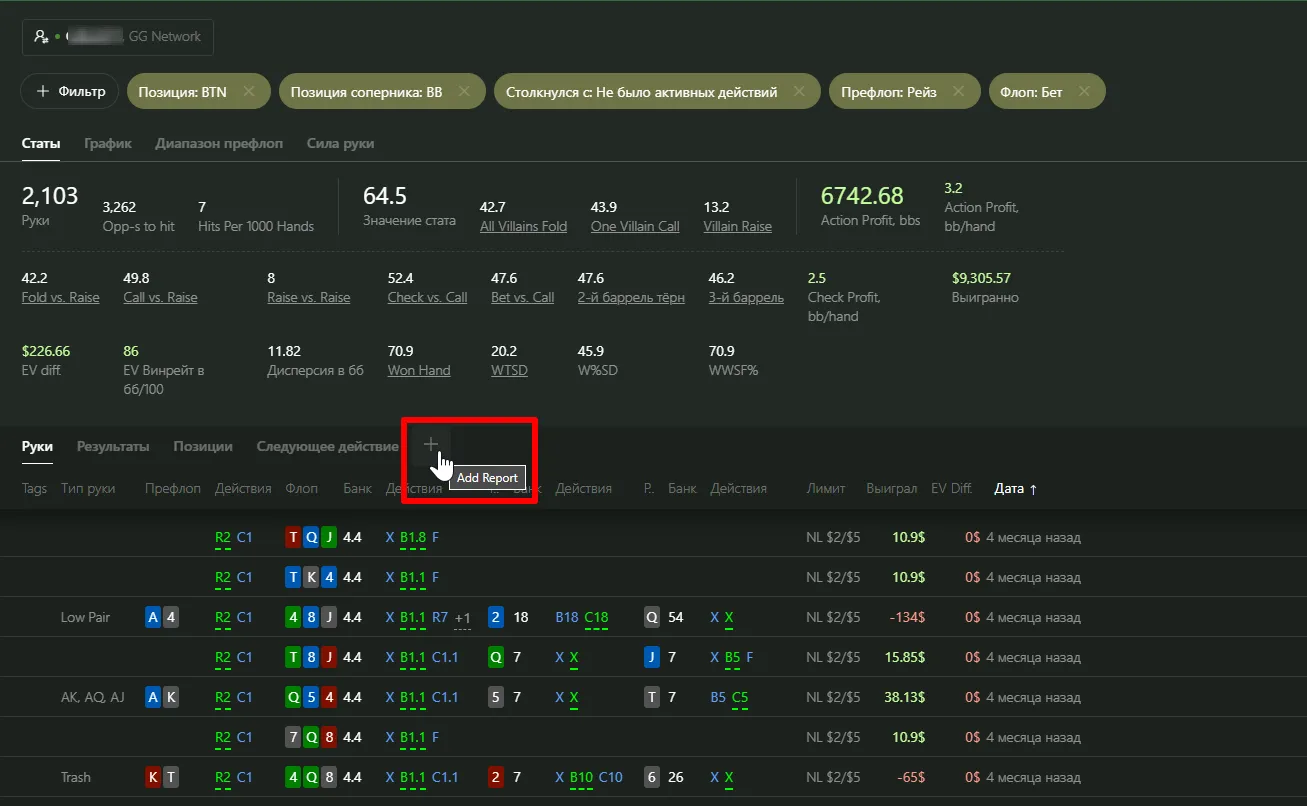The height and width of the screenshot is (806, 1307).
Task: Close the 'Столкнулся с' filter chip
Action: [799, 92]
